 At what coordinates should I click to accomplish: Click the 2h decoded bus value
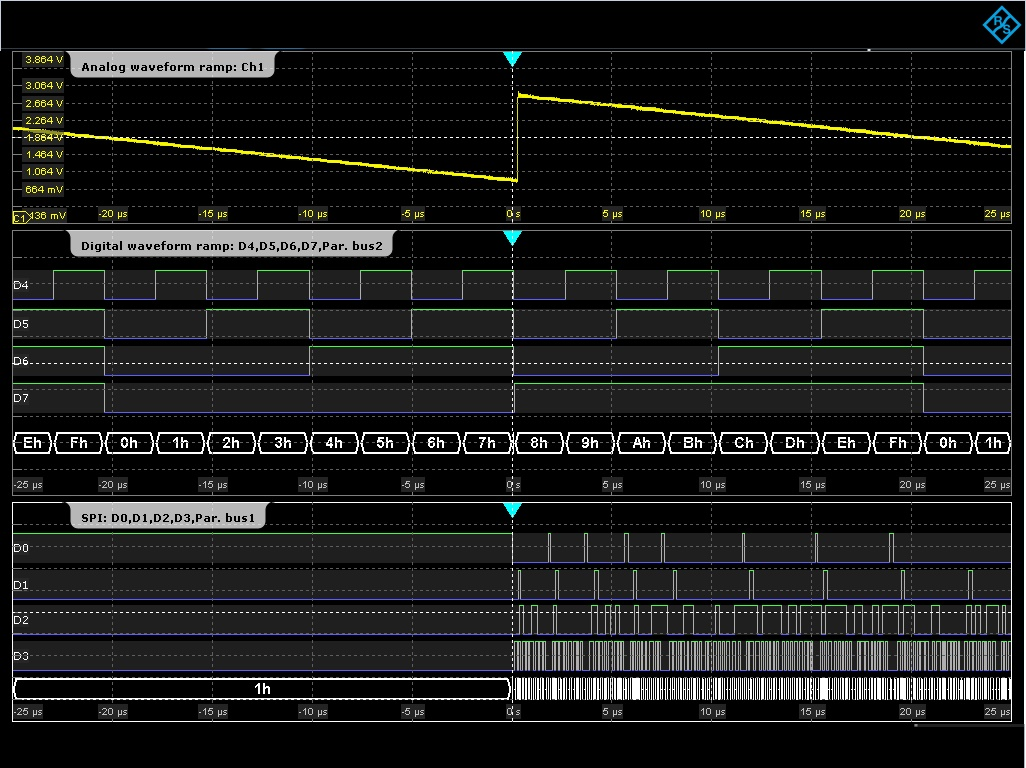231,443
